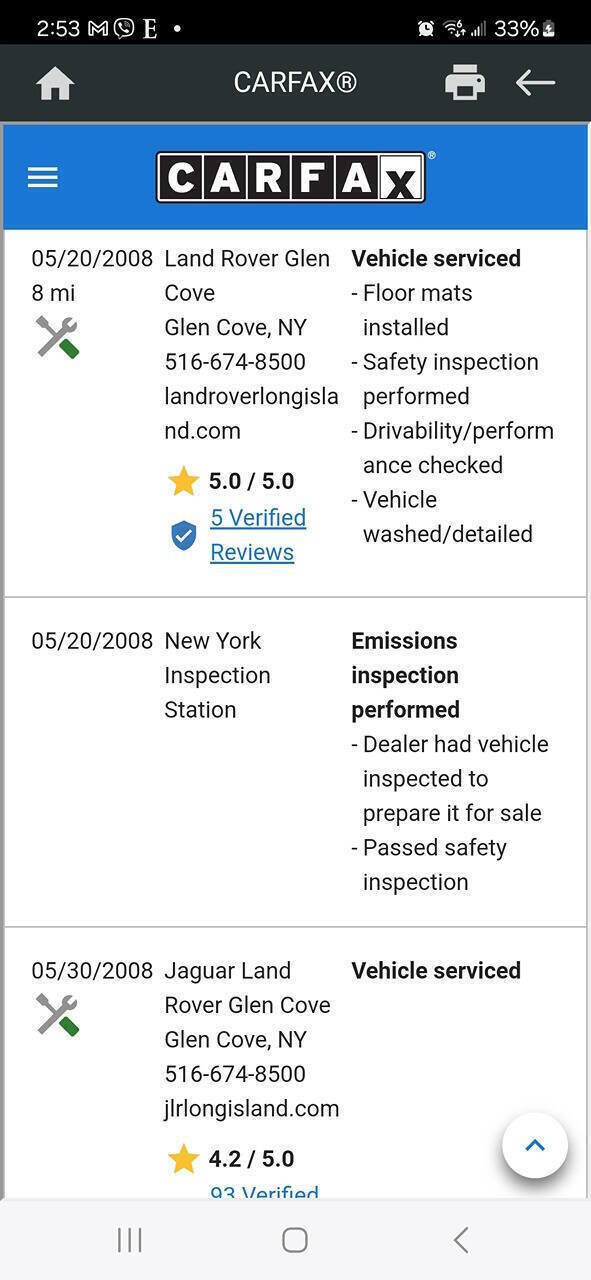Tap the back arrow in header
The height and width of the screenshot is (1280, 591).
point(535,83)
